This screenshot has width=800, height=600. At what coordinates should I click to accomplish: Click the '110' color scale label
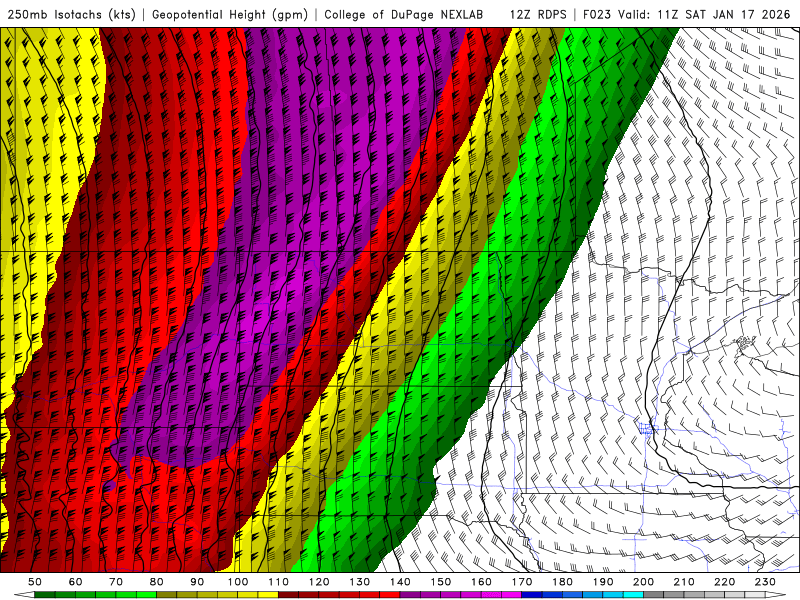click(279, 582)
